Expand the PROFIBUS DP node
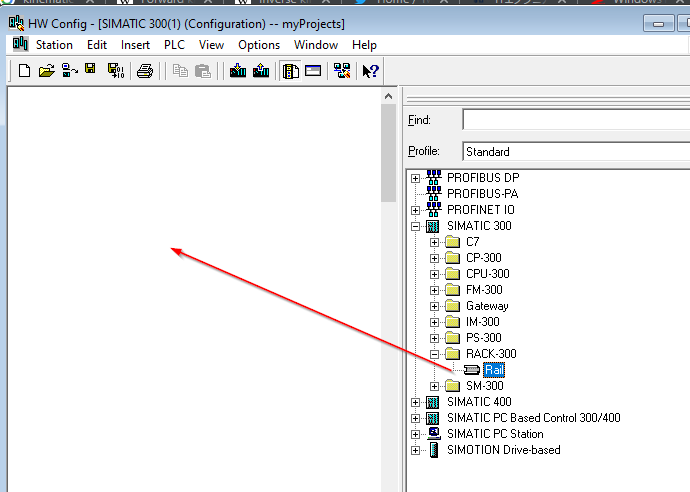This screenshot has width=690, height=492. 415,178
